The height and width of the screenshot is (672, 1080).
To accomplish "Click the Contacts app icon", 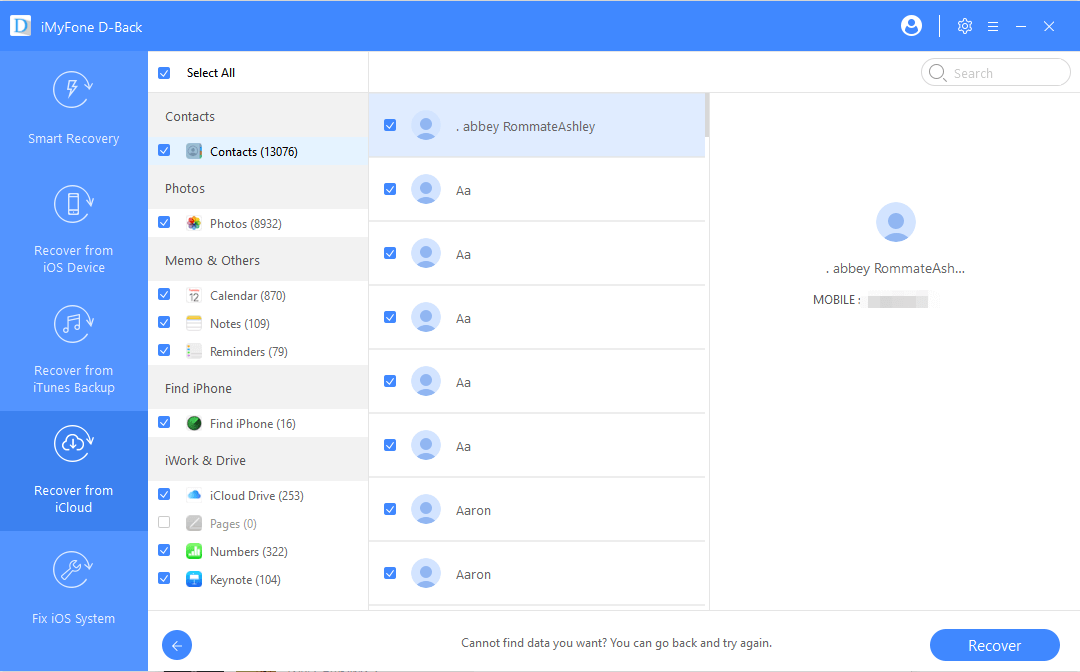I will pyautogui.click(x=194, y=151).
